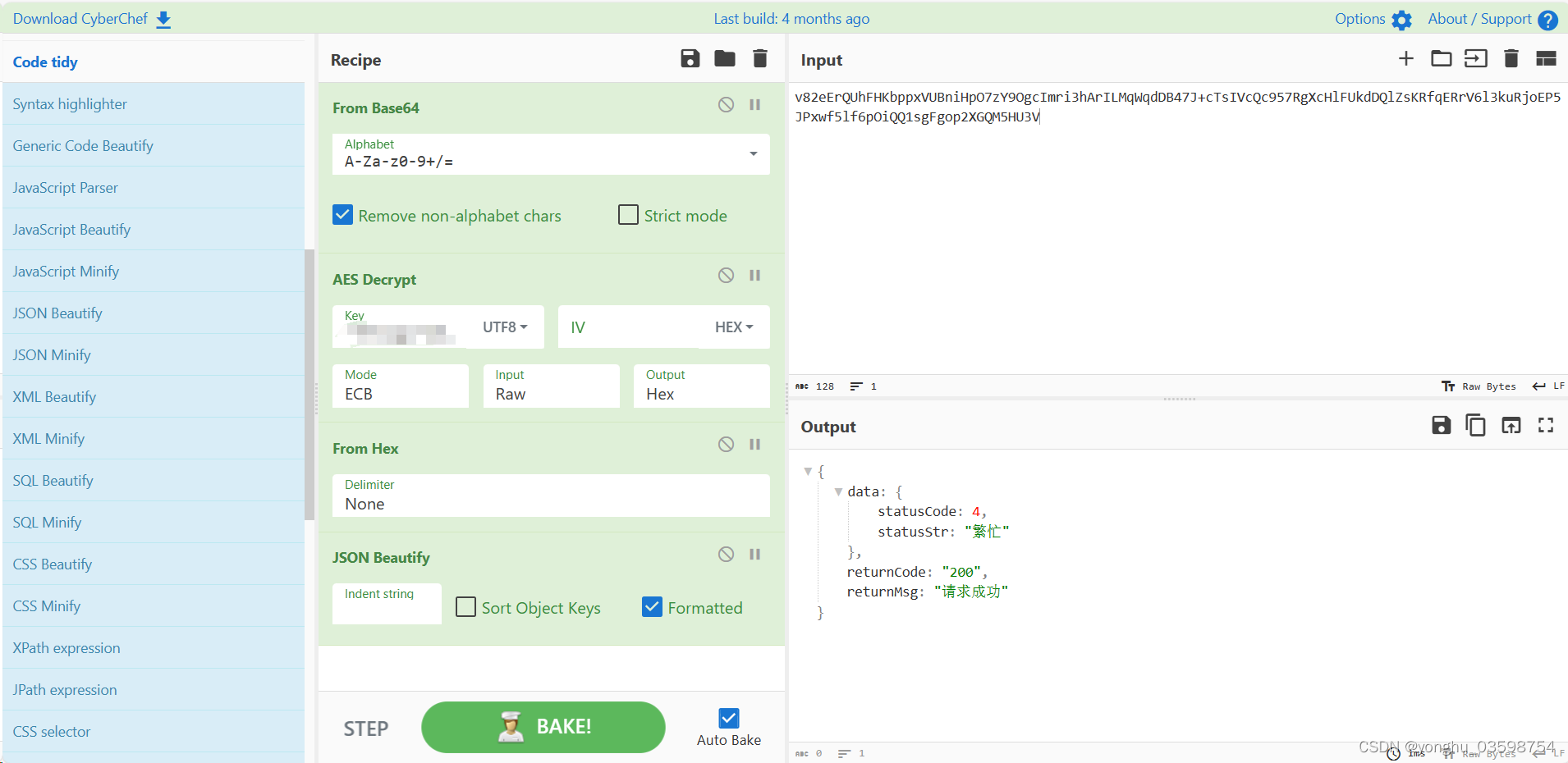Select Syntax highlighter operation
1568x763 pixels.
154,104
